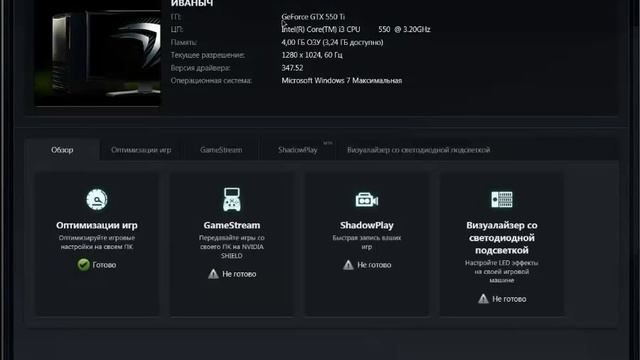Viewport: 640px width, 360px height.
Task: Click the GeForce GTX 550 Ti text
Action: tap(313, 17)
